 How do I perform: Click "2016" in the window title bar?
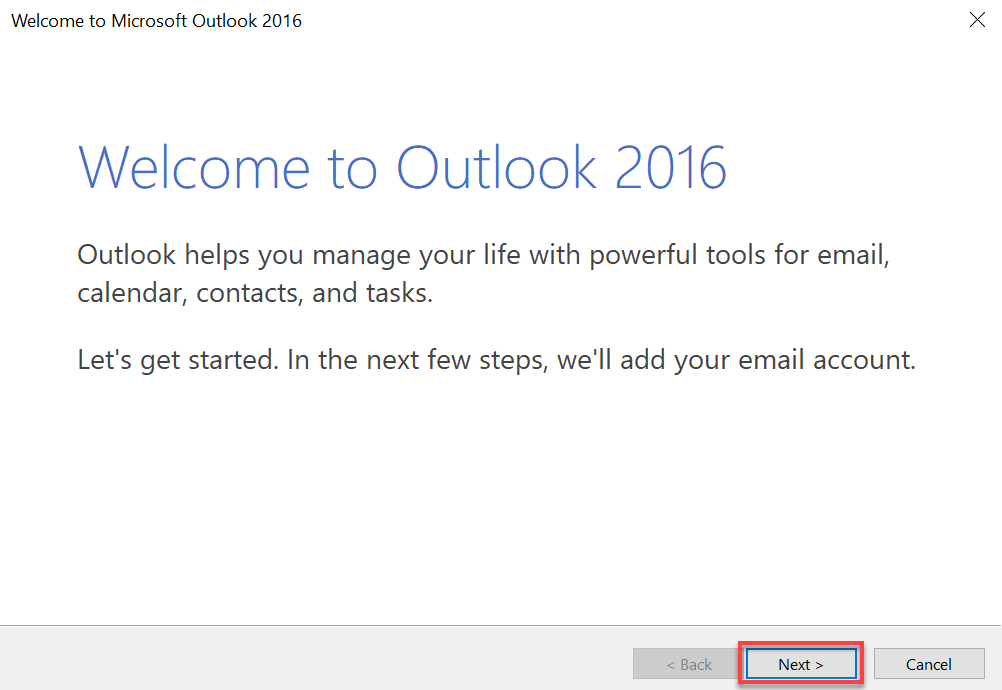tap(282, 20)
